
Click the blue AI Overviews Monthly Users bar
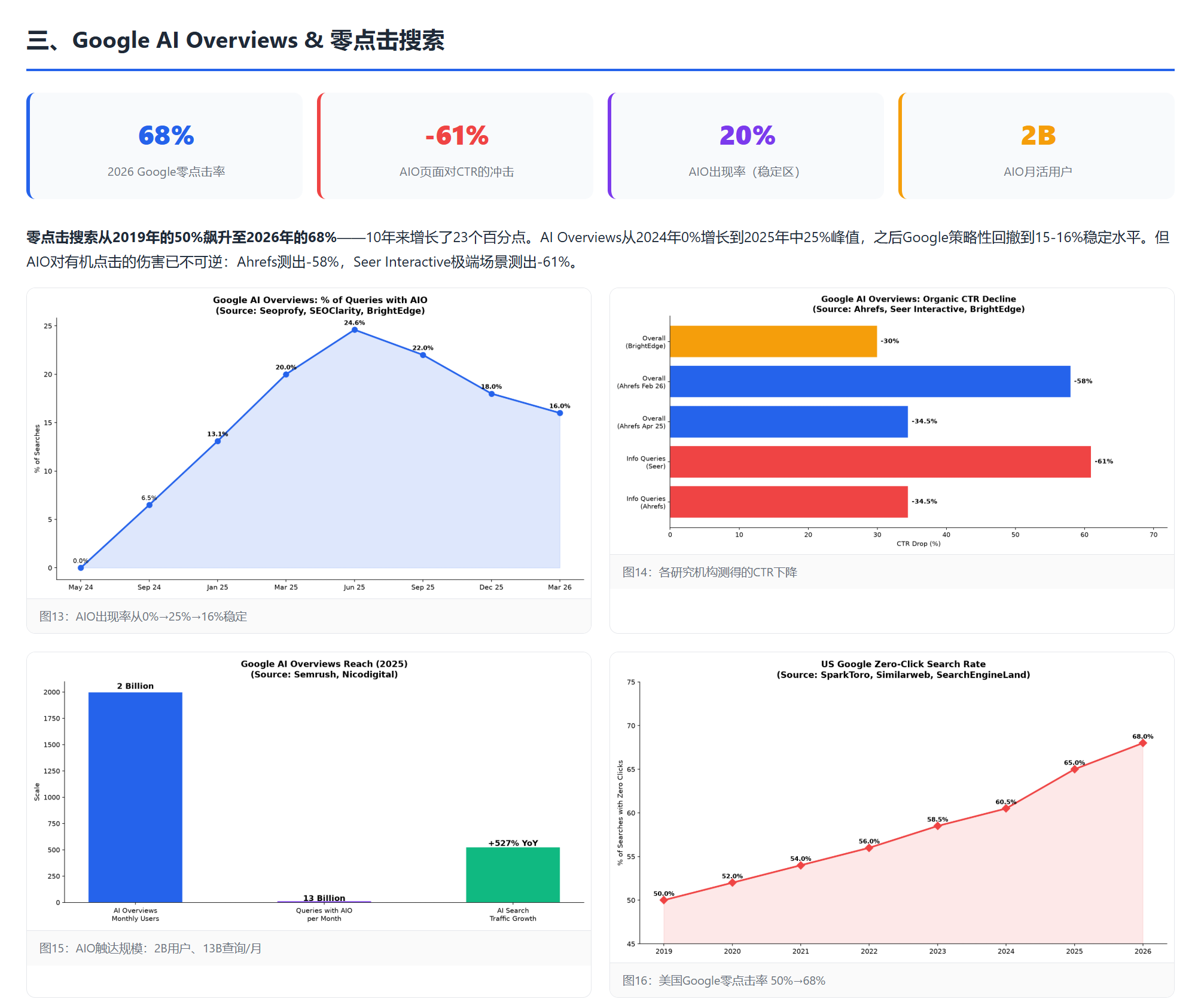point(135,797)
